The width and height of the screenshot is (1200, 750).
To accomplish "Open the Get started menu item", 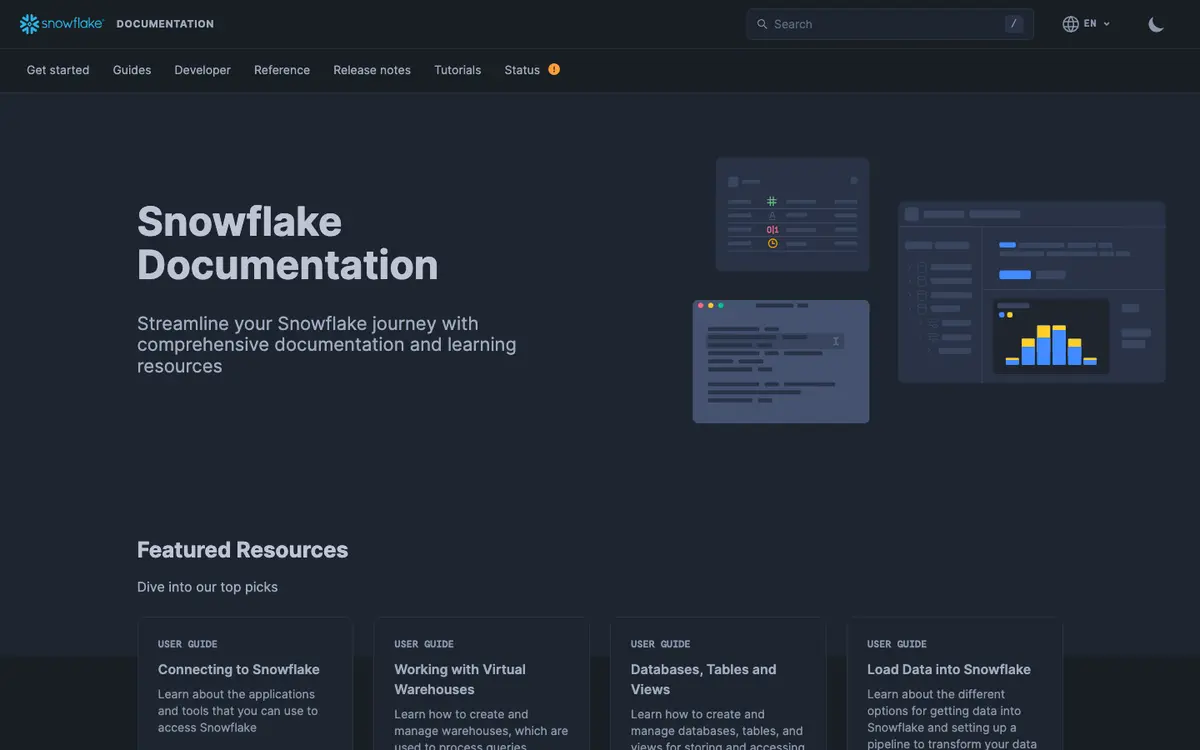I will tap(58, 70).
